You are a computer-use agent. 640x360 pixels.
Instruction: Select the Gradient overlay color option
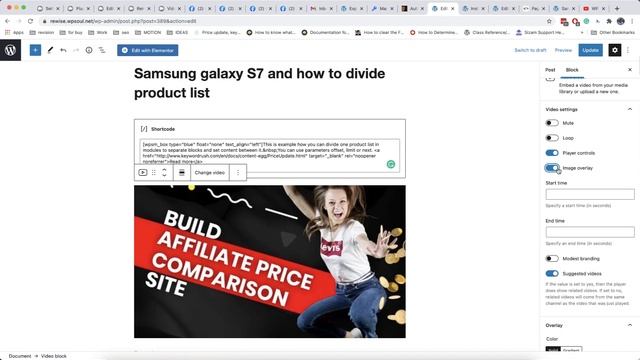click(571, 350)
